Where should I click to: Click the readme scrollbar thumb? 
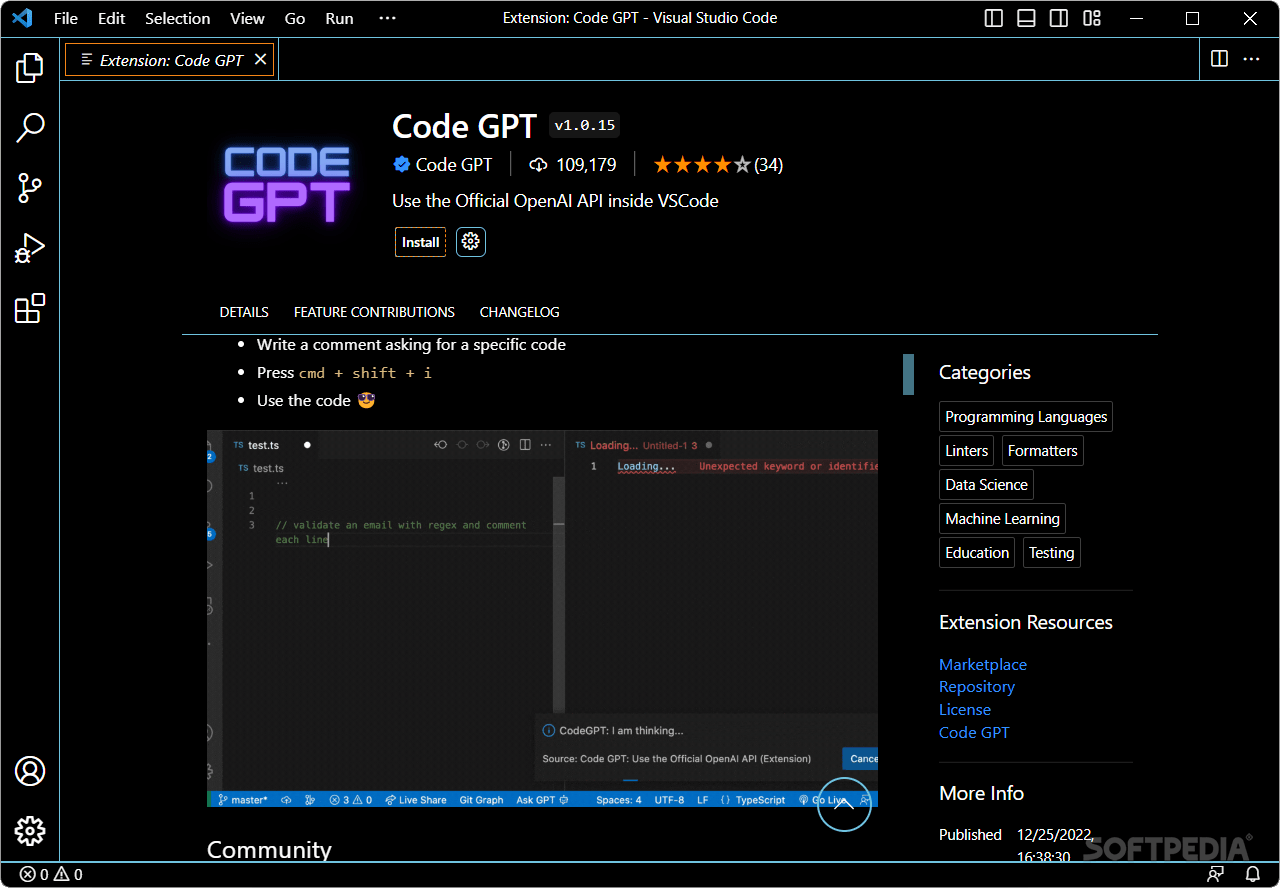coord(909,374)
